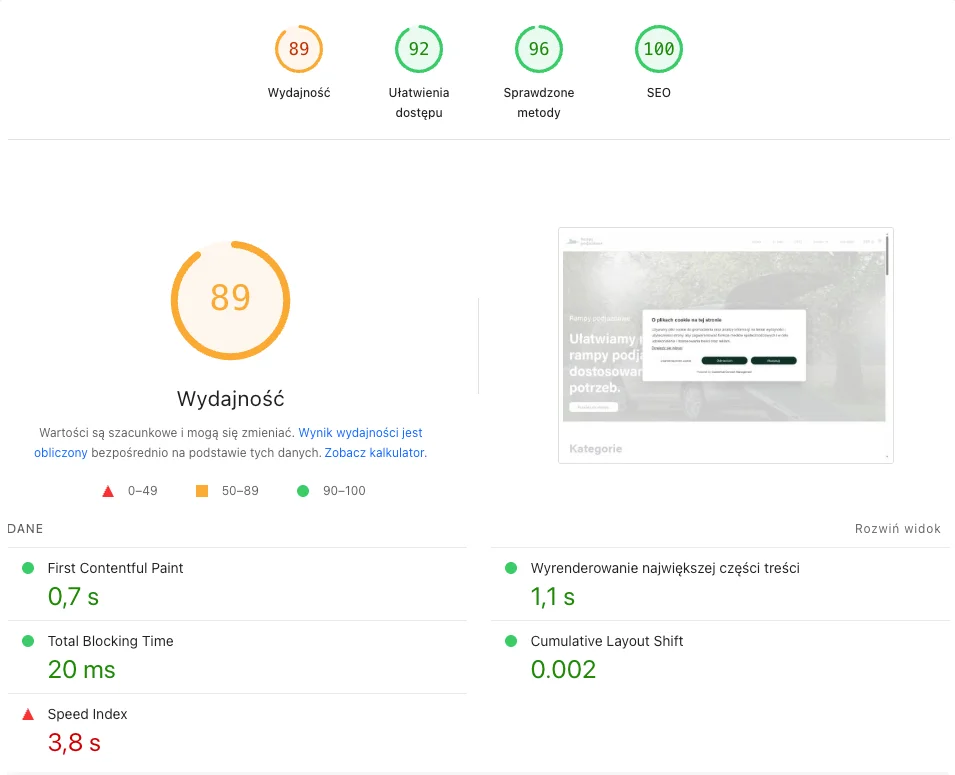Click the Cumulative Layout Shift value 0.002
Viewport: 955px width, 775px height.
[x=563, y=670]
